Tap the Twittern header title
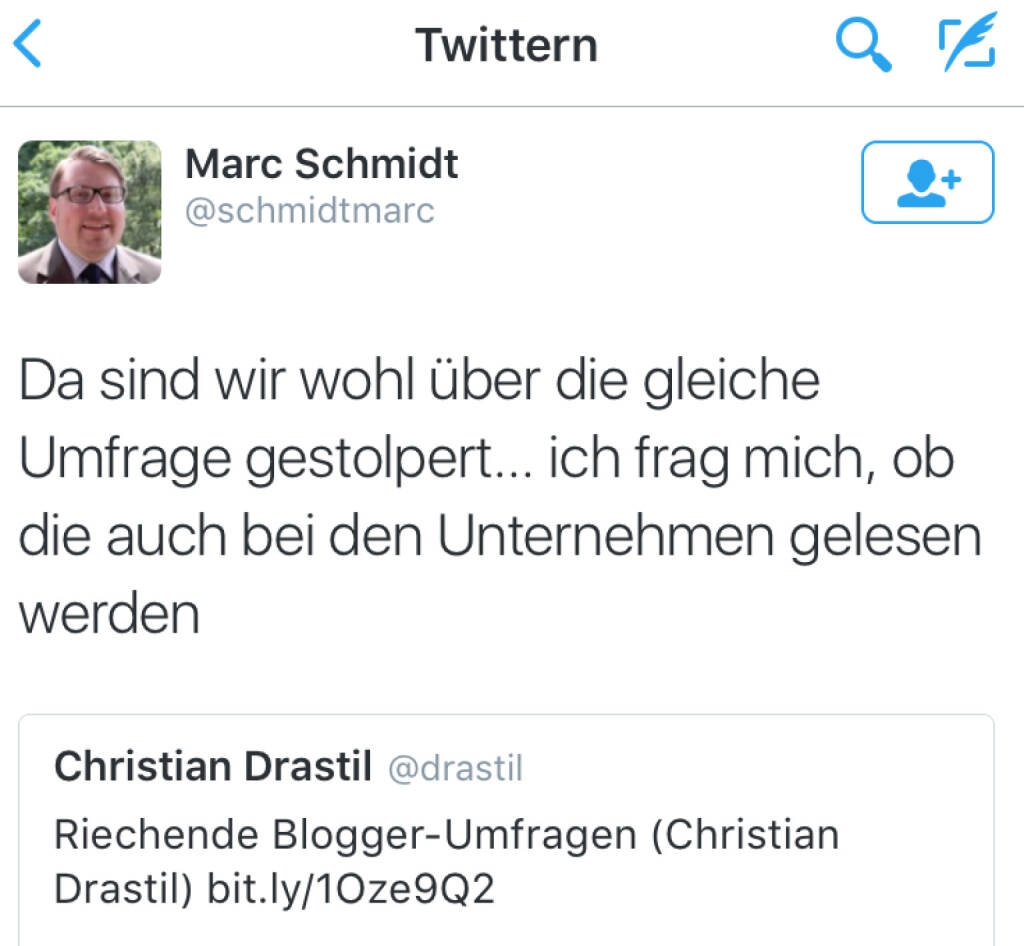 coord(506,46)
